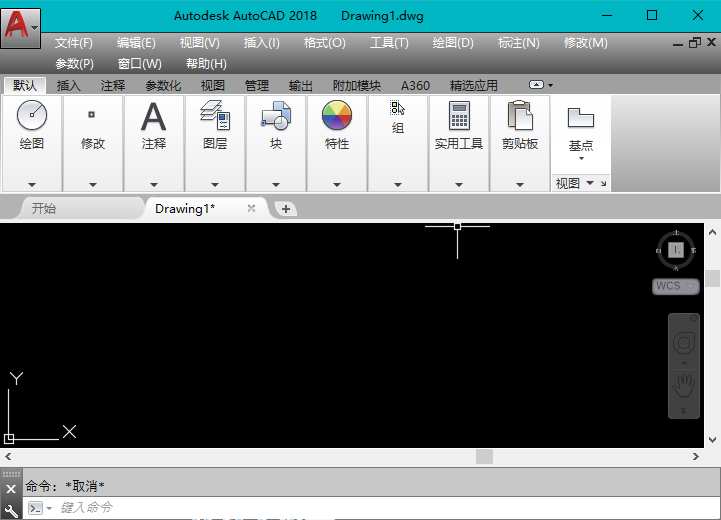Switch to the 参数化 ribbon tab
Image resolution: width=721 pixels, height=520 pixels.
pos(163,86)
